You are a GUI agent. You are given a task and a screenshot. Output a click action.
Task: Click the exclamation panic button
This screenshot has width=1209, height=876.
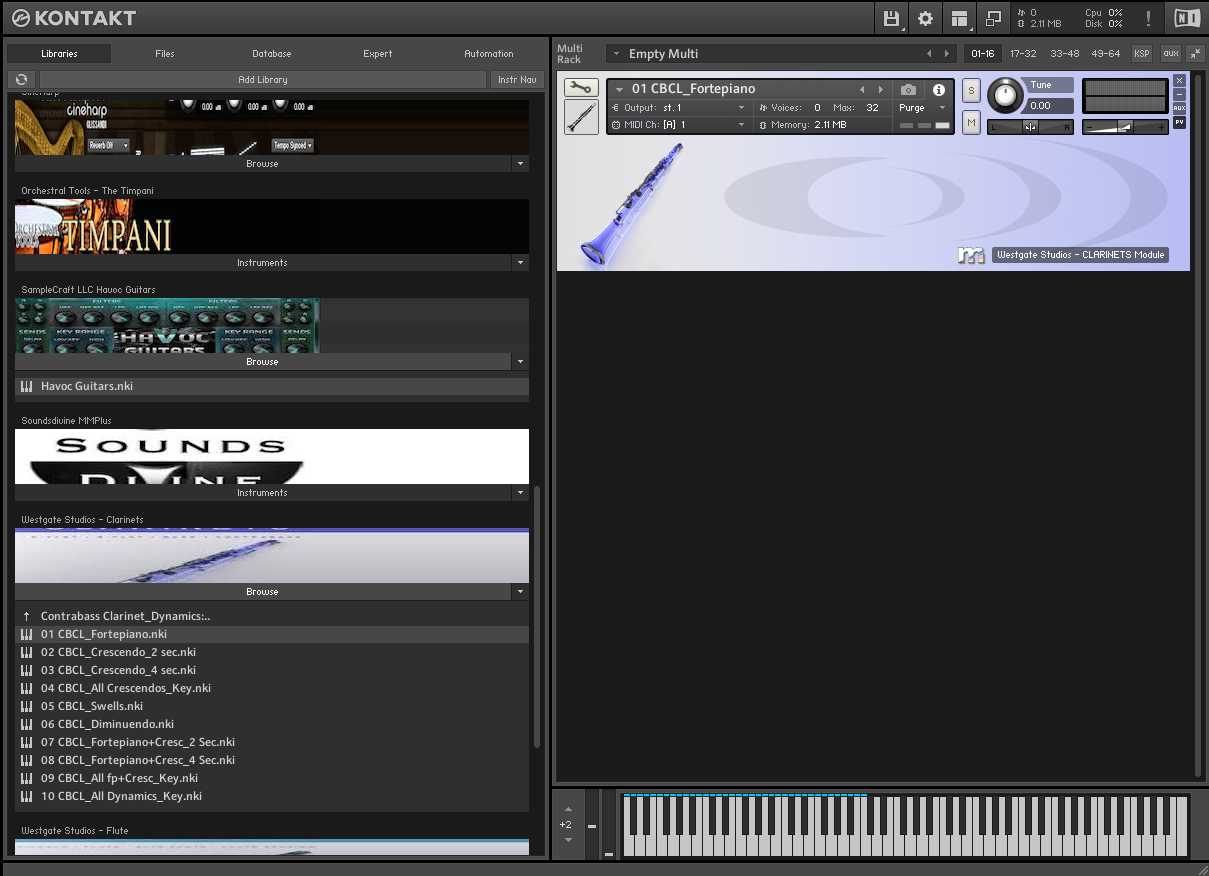[x=1148, y=18]
